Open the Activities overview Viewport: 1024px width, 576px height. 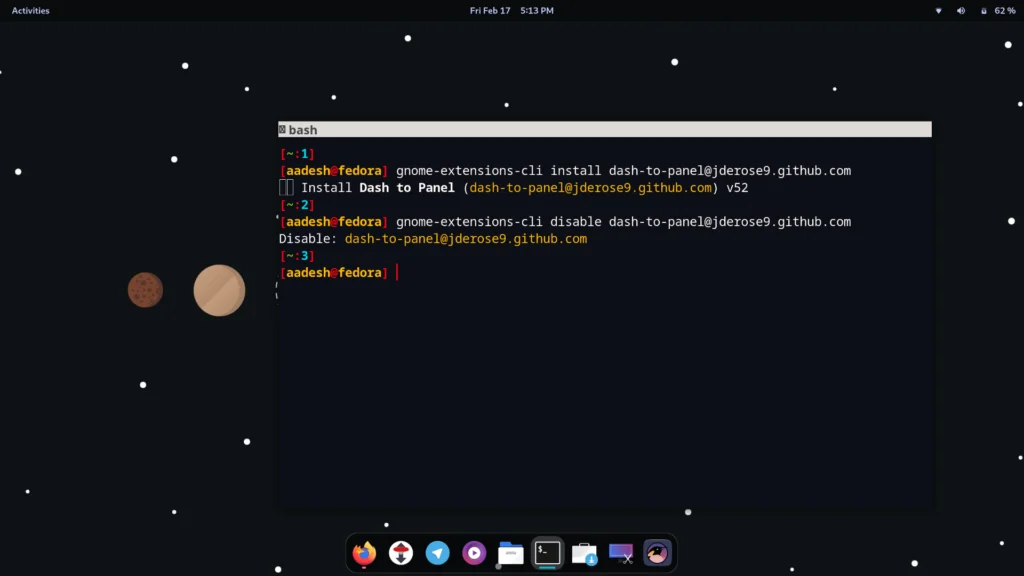(30, 11)
